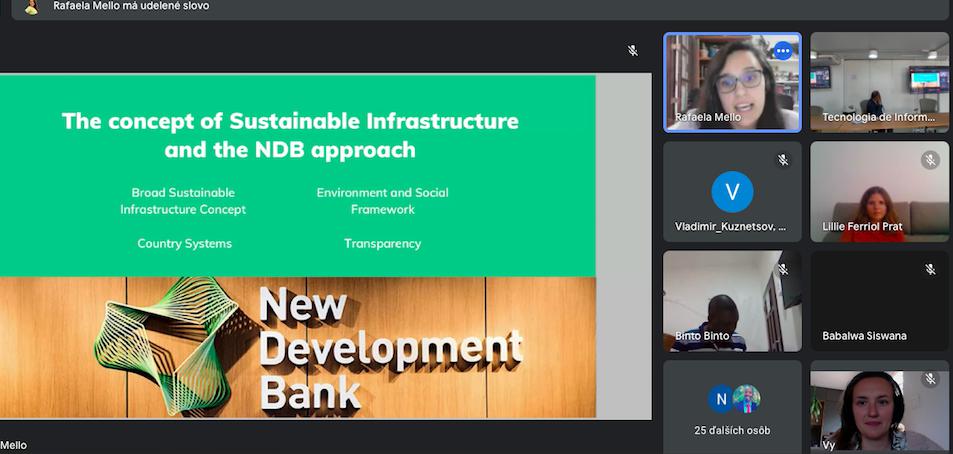Screen dimensions: 953x454
Task: Click 'Environment and Social Framework' slide text
Action: pyautogui.click(x=382, y=201)
